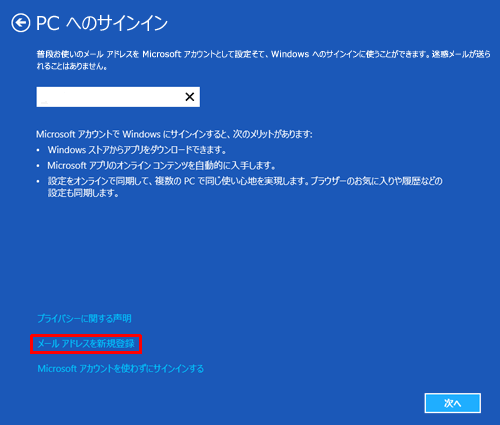Click the text Windows ストアからアプリをダウンロードできます。
This screenshot has width=500, height=425.
pyautogui.click(x=137, y=150)
